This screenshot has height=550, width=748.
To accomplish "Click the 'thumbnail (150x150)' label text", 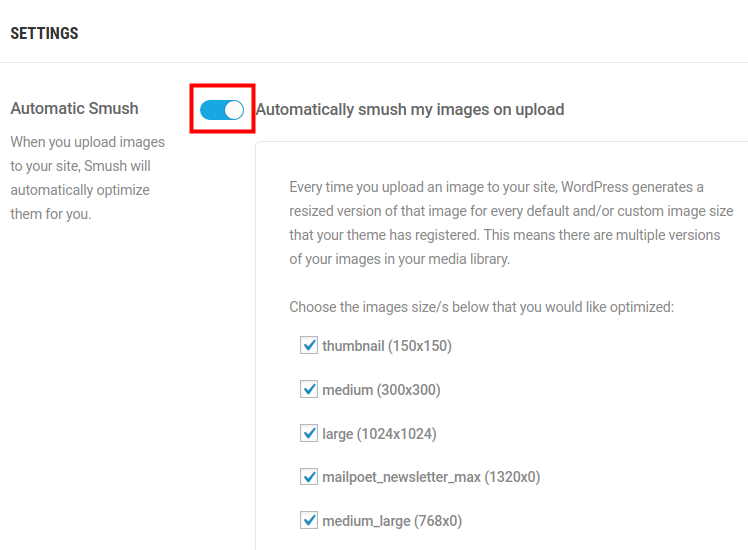I will tap(387, 346).
